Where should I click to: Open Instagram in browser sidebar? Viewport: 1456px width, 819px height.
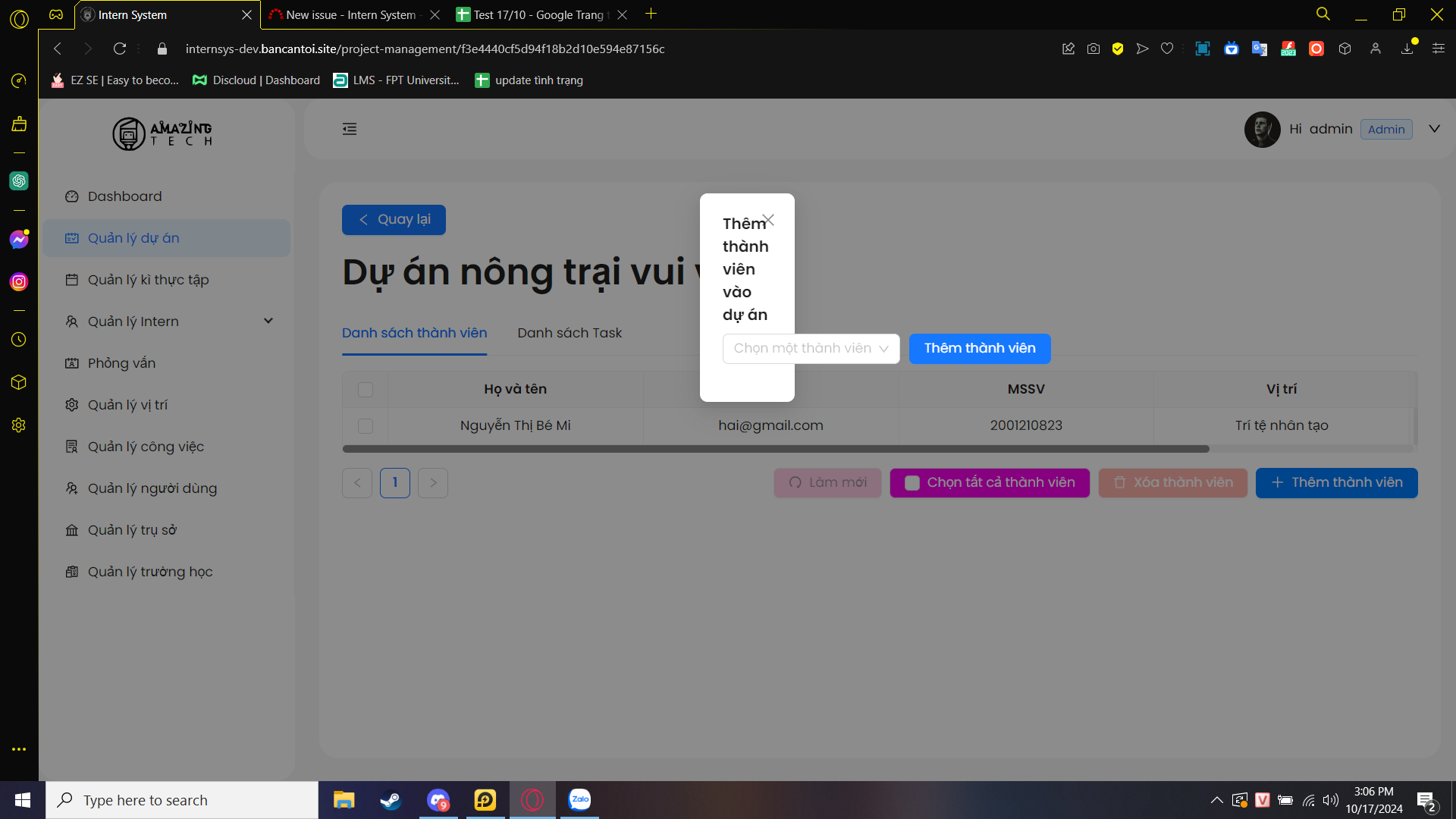pos(19,282)
